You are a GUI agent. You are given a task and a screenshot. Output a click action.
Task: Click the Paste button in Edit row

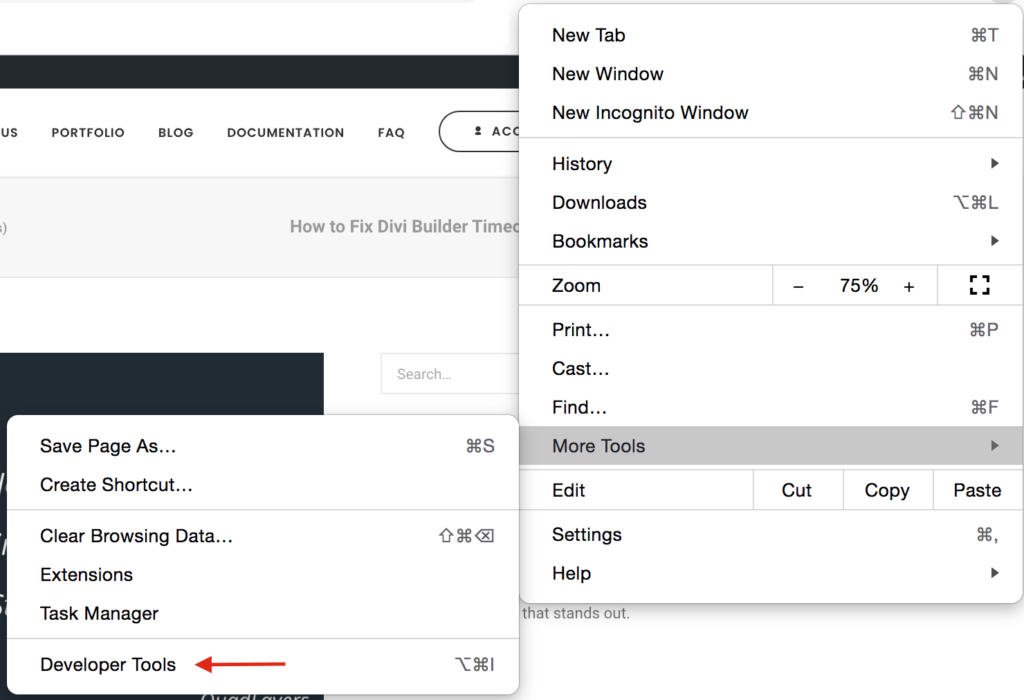(x=977, y=490)
